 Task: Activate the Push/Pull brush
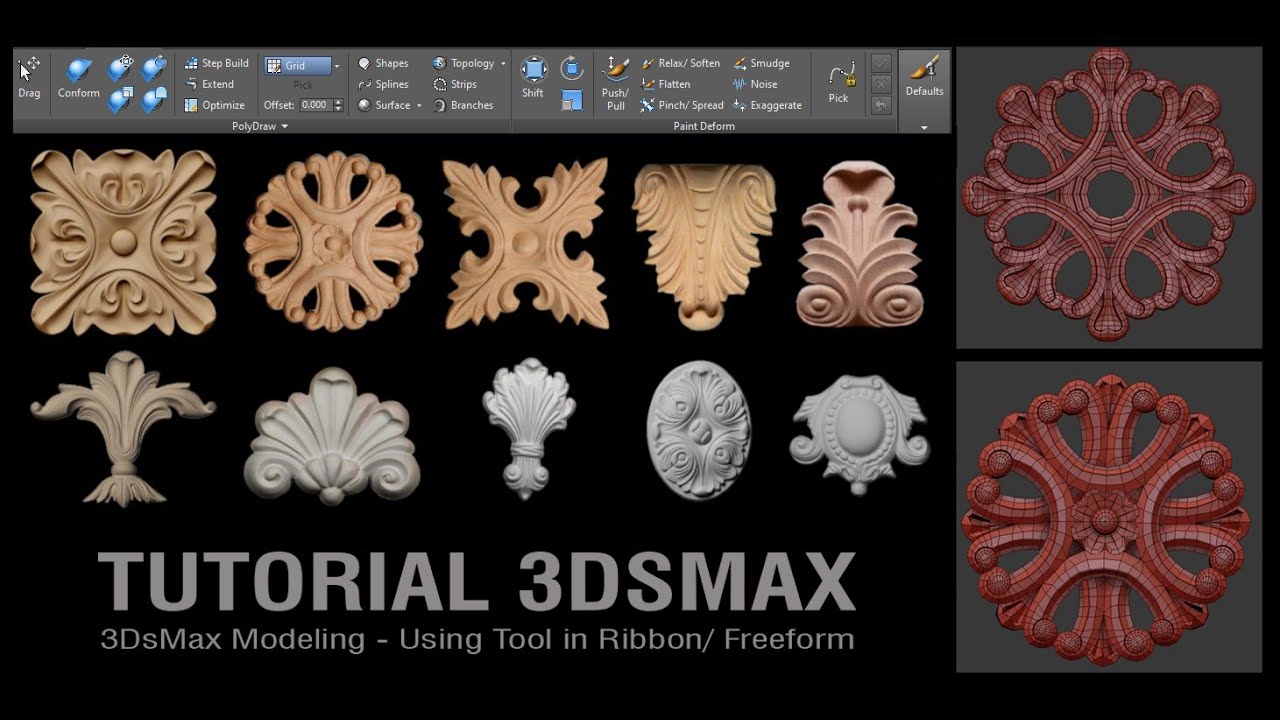(x=616, y=83)
